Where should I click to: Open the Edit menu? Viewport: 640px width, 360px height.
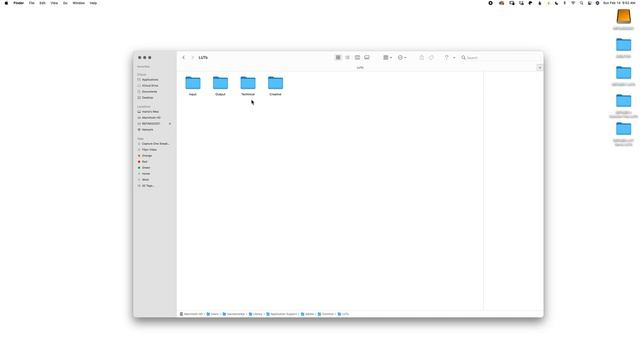point(42,3)
